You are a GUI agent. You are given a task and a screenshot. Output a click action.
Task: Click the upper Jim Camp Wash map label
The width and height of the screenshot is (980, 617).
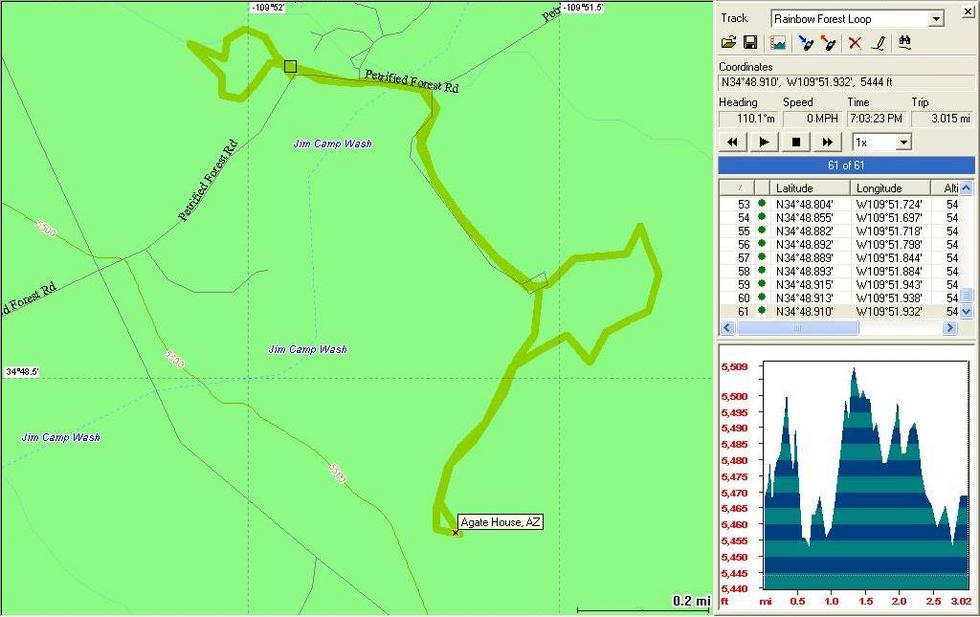click(x=332, y=144)
